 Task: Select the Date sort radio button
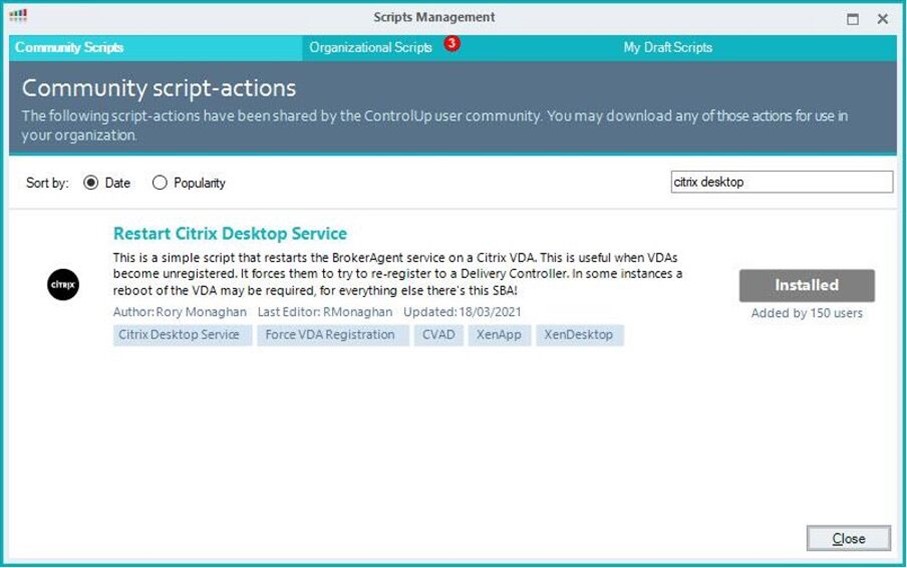pos(91,183)
